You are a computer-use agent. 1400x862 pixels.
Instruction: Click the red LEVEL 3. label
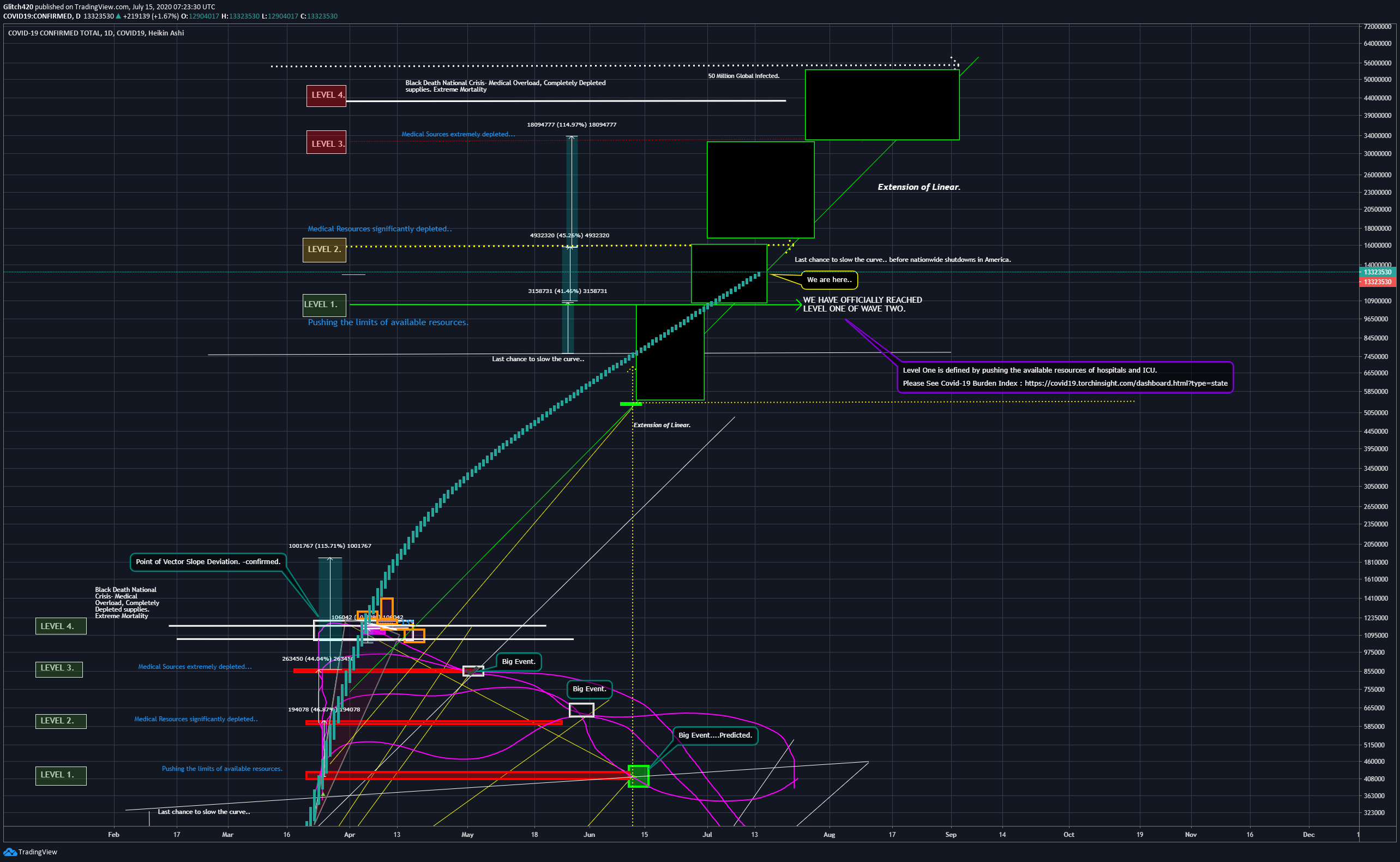coord(327,143)
